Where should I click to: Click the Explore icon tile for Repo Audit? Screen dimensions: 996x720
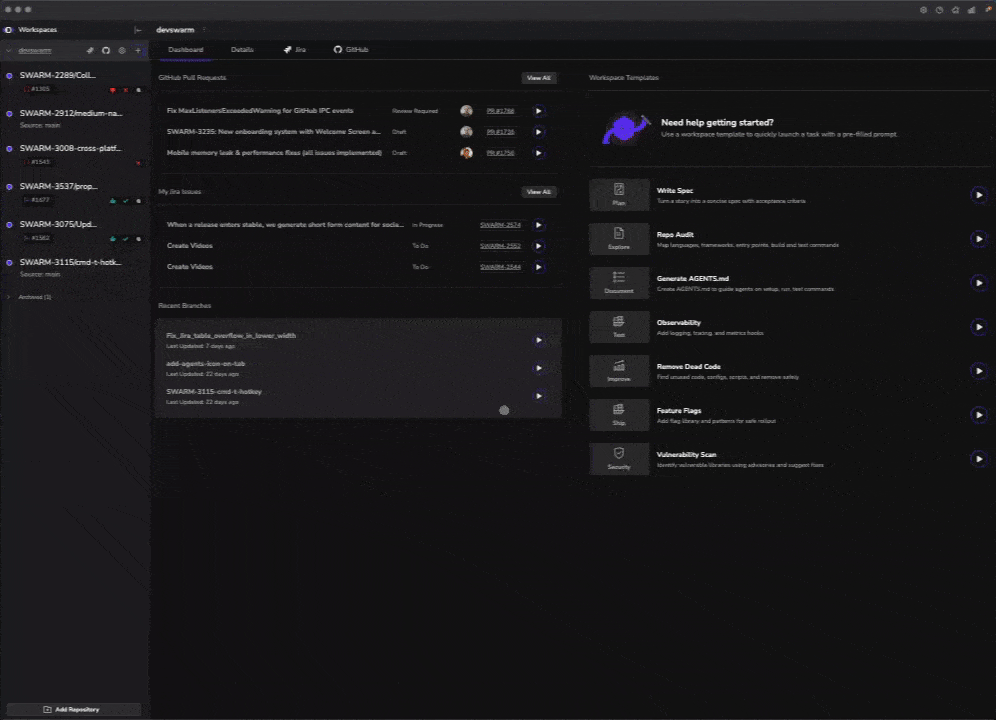pyautogui.click(x=619, y=239)
